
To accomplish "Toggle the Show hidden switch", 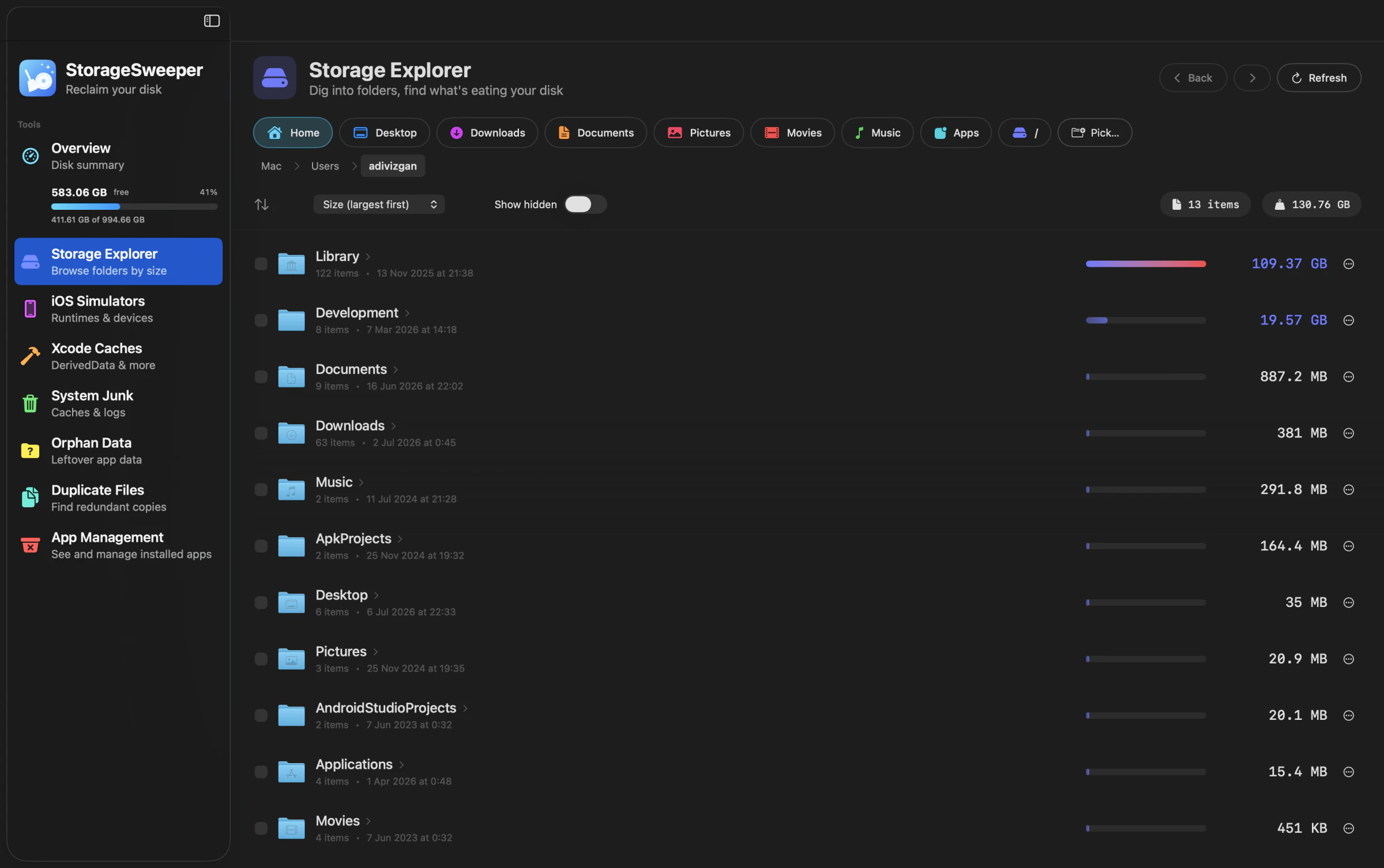I will (x=585, y=205).
